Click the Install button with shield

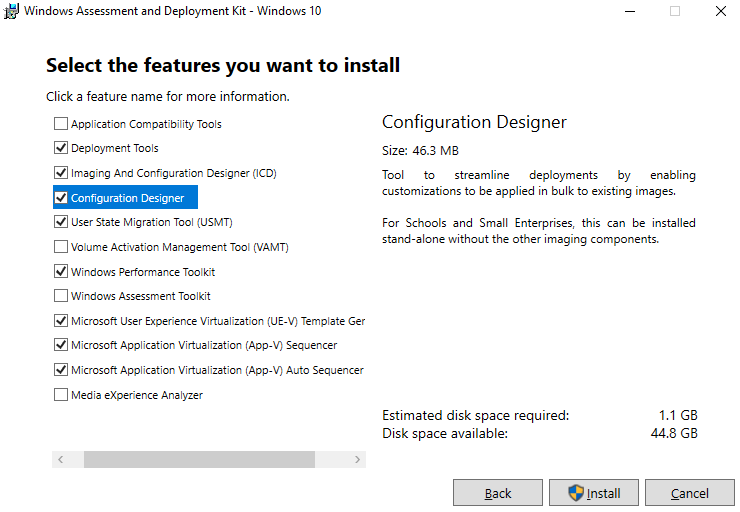click(594, 493)
